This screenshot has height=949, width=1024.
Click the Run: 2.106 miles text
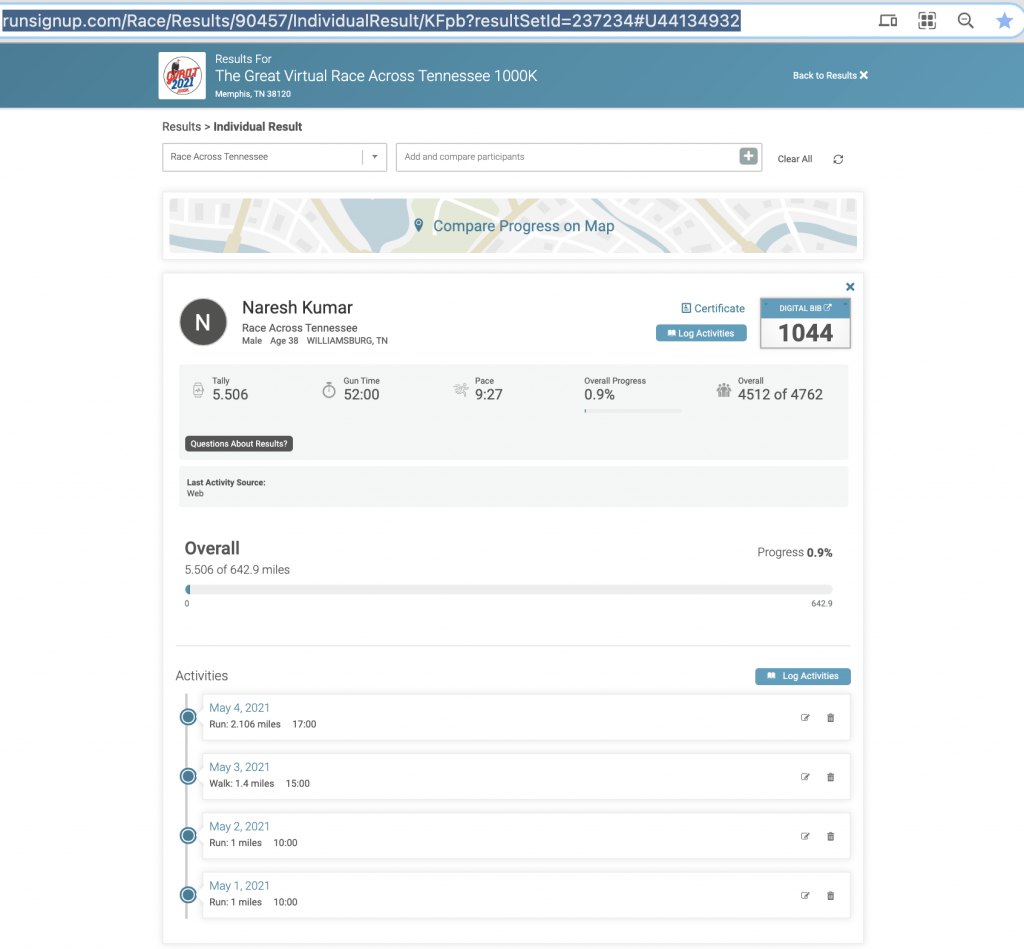(245, 724)
